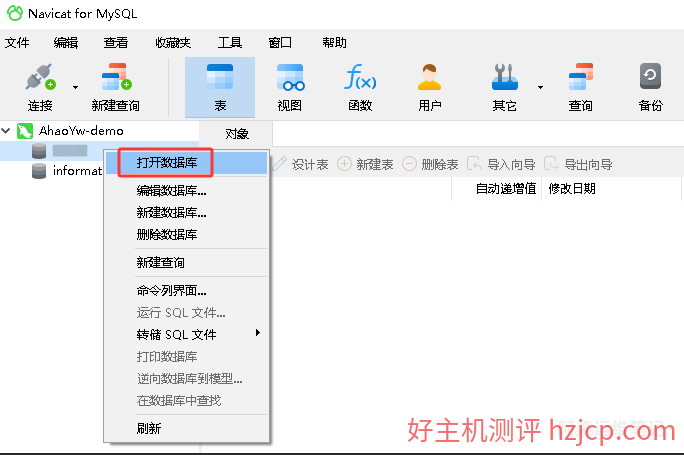The height and width of the screenshot is (455, 684).
Task: Click the information_schema database cylinder icon
Action: (x=39, y=171)
